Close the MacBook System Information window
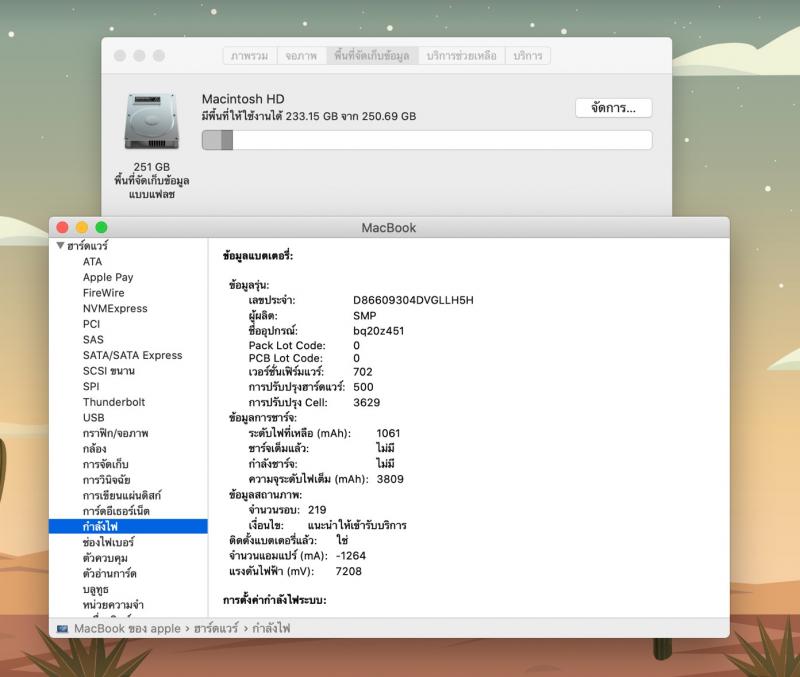This screenshot has width=800, height=677. pyautogui.click(x=63, y=228)
